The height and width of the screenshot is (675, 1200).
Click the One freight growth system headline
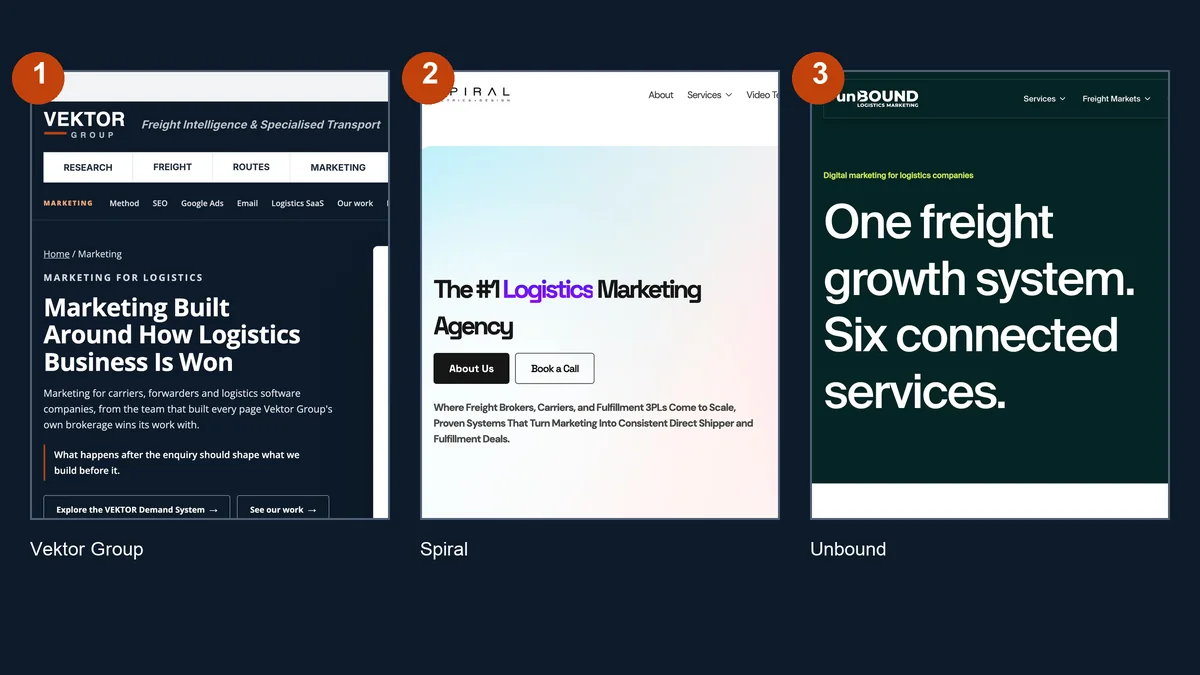(979, 306)
